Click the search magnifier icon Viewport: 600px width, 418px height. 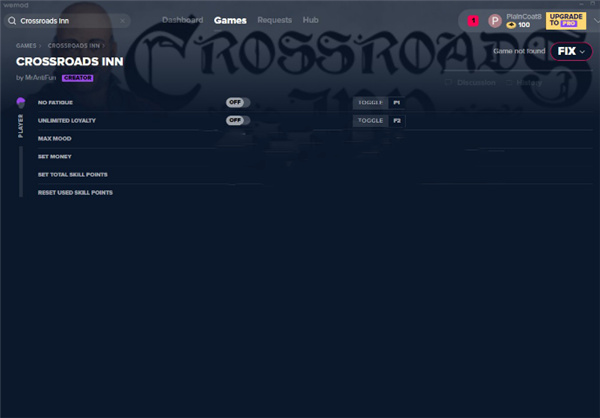12,21
